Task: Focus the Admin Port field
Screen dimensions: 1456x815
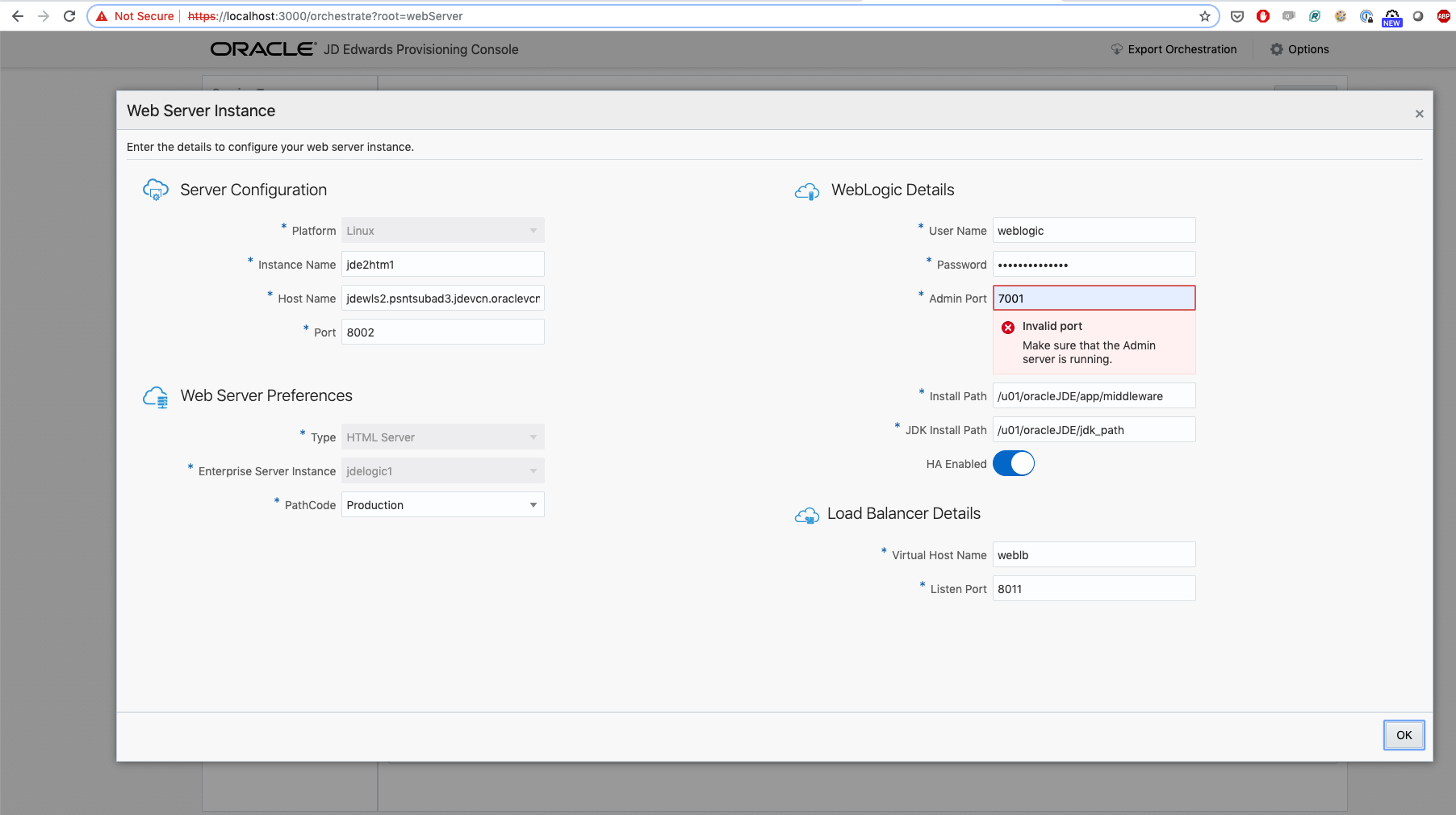Action: coord(1094,298)
